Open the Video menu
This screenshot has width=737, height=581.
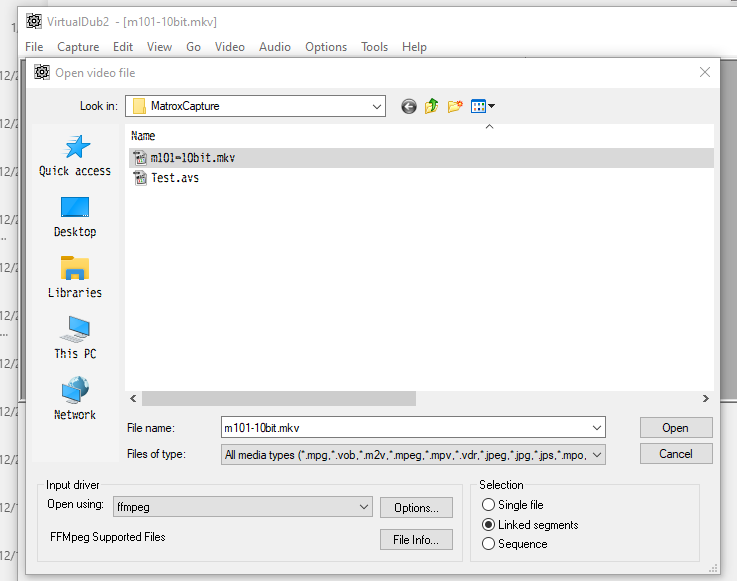230,47
